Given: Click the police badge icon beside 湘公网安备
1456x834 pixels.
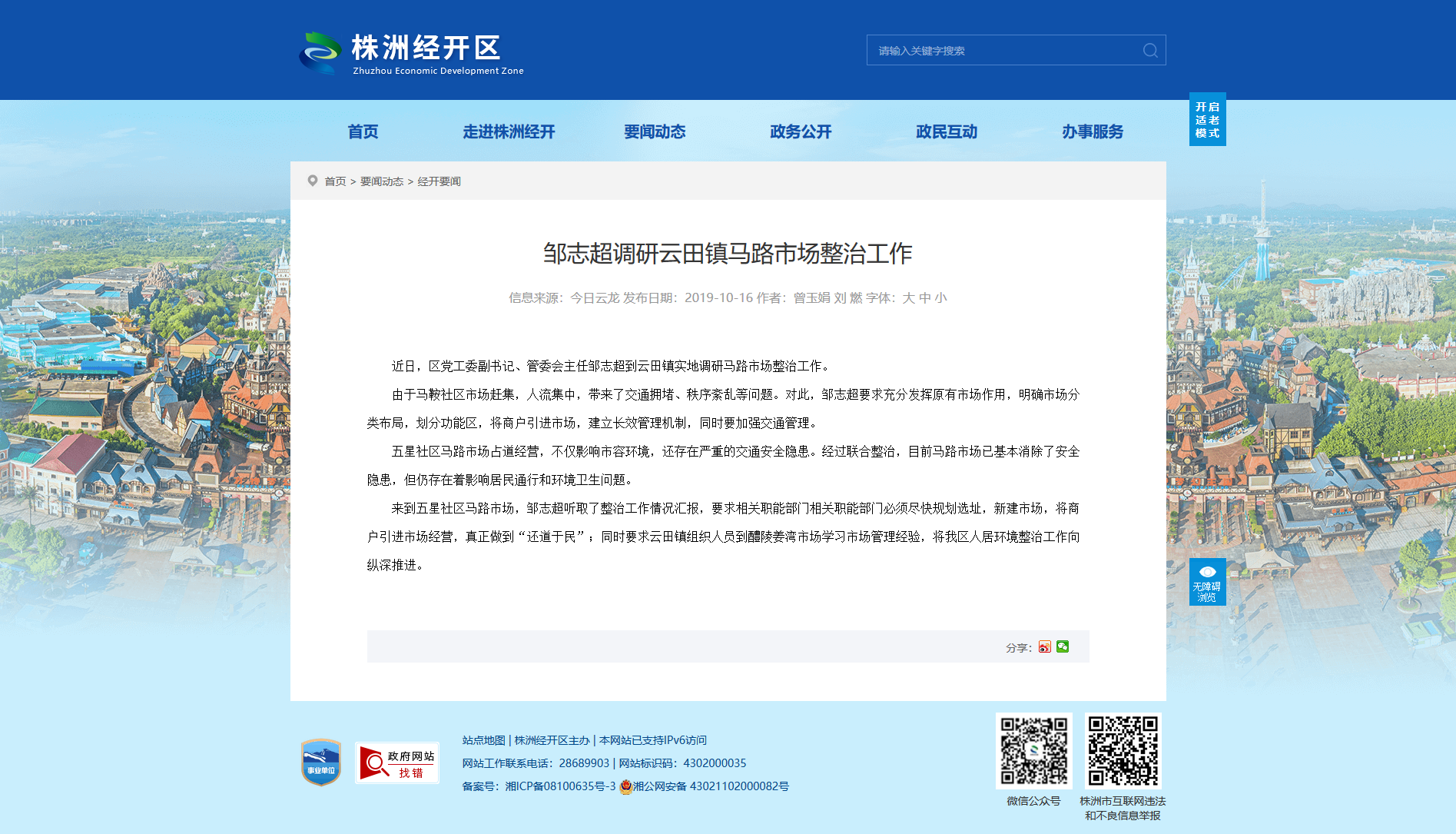Looking at the screenshot, I should pyautogui.click(x=626, y=786).
